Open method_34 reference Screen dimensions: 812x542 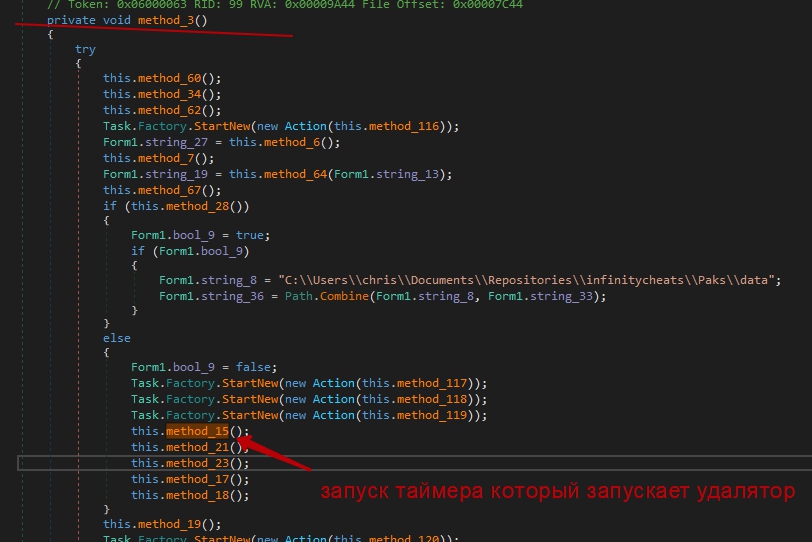(169, 94)
